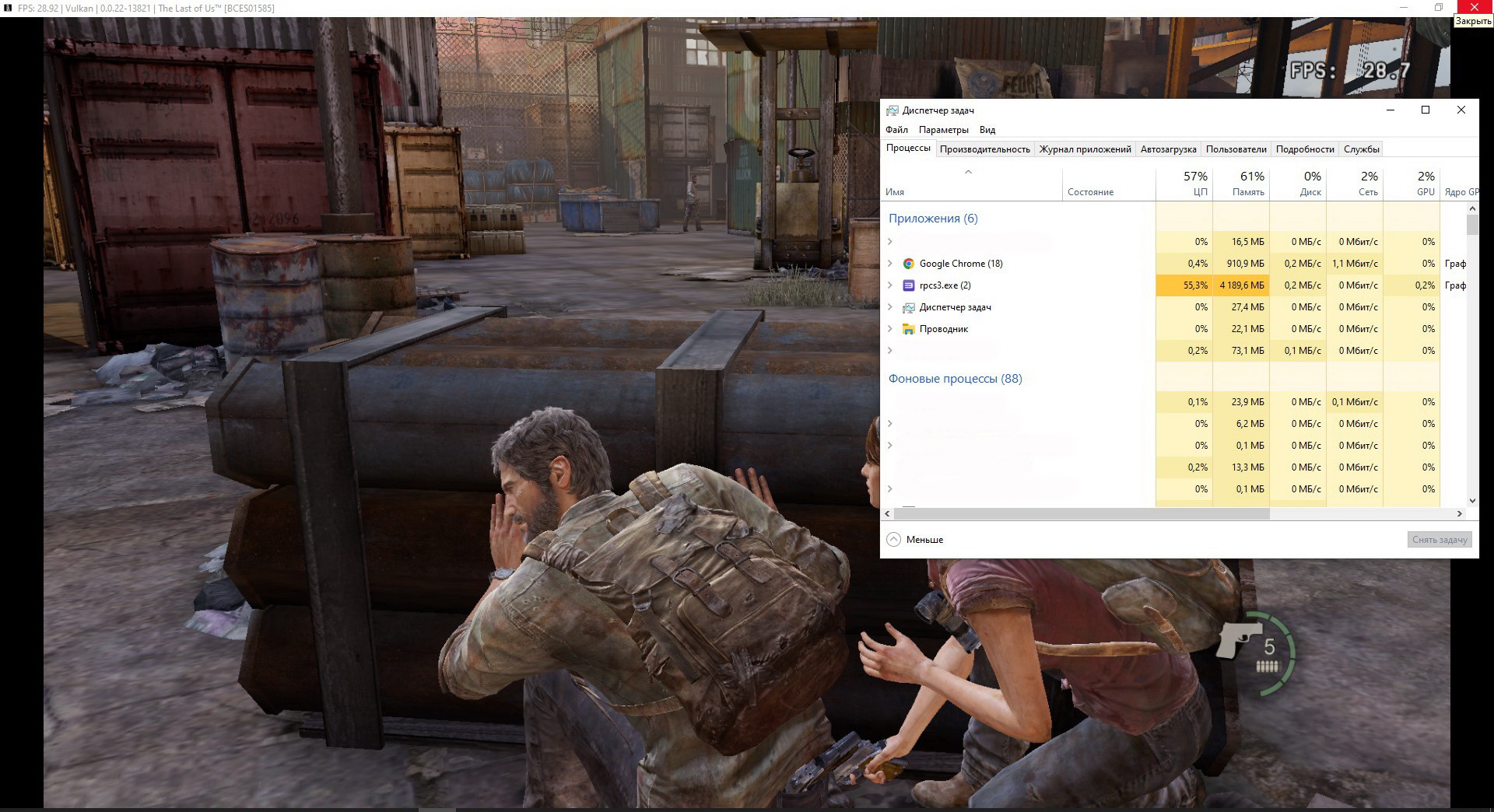Sort by the ЦП column header
The height and width of the screenshot is (812, 1494).
coord(1184,184)
